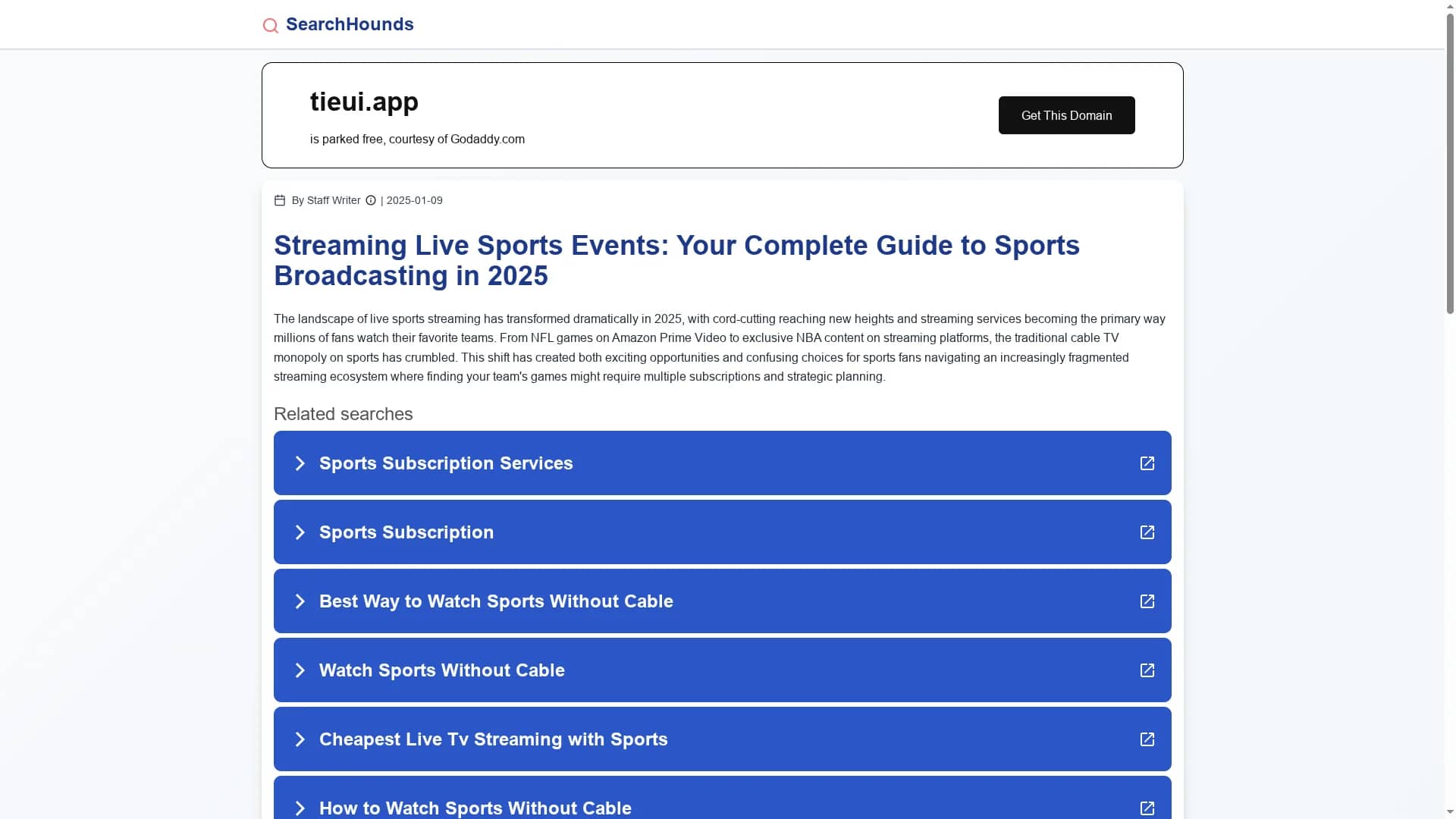Screen dimensions: 1456x819
Task: Expand chevron for Best Way to Watch Sports
Action: point(300,601)
